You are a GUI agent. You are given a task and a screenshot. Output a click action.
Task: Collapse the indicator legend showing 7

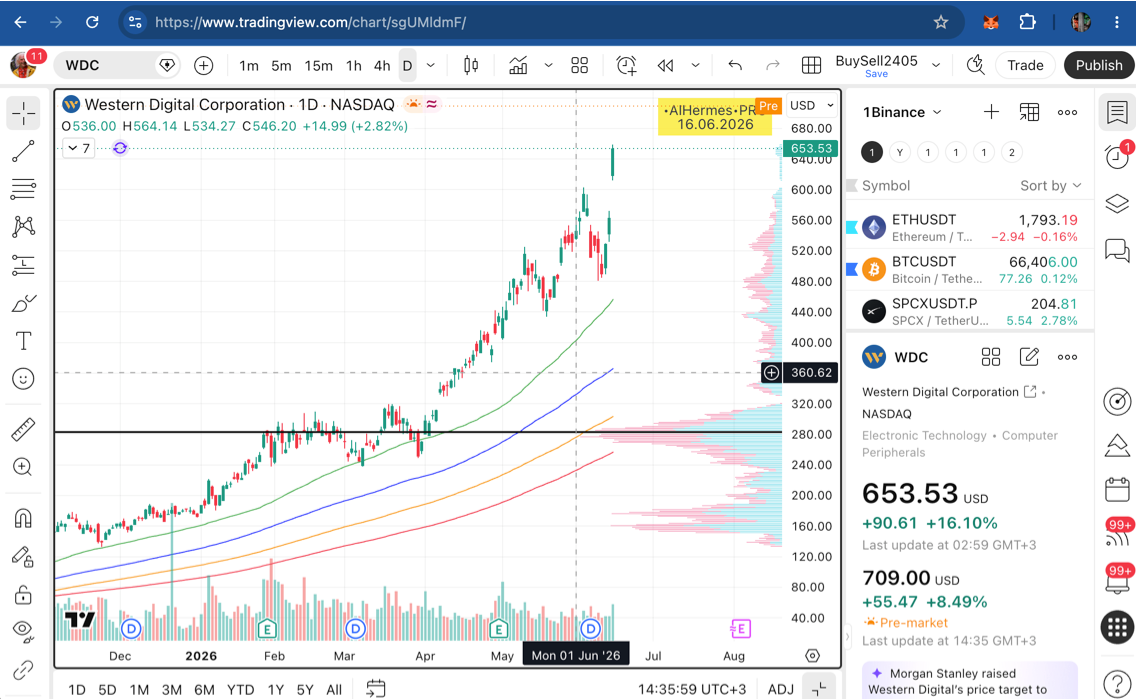(x=79, y=148)
